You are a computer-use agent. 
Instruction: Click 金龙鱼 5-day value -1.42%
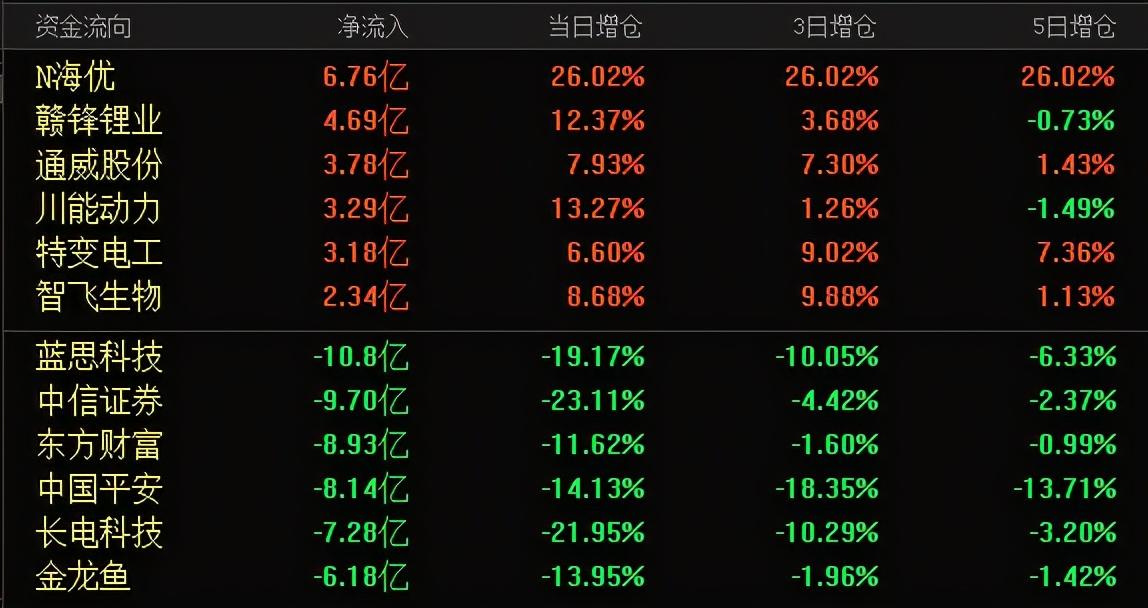pos(1073,577)
